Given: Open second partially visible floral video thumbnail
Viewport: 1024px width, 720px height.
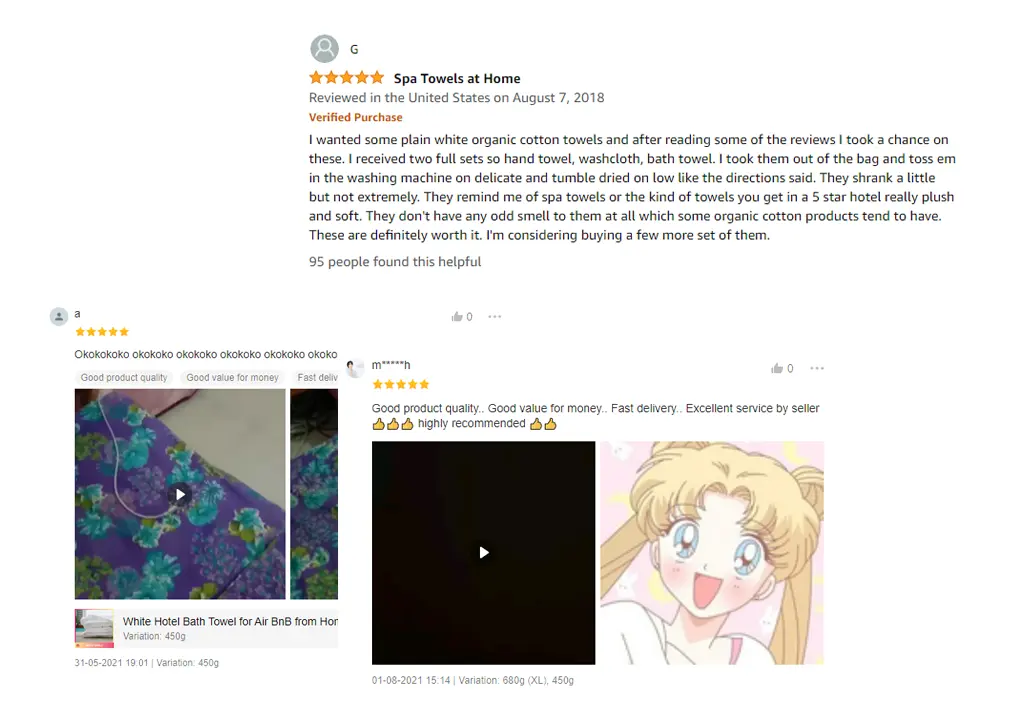Looking at the screenshot, I should coord(314,494).
